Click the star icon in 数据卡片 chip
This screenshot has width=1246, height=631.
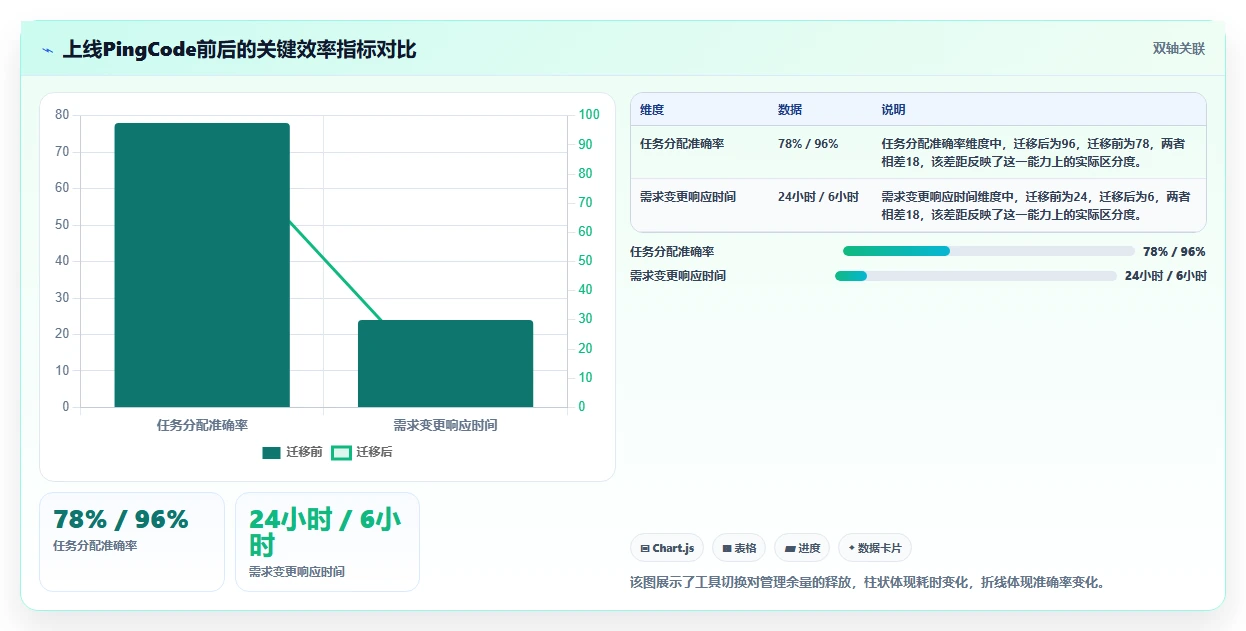click(x=852, y=548)
